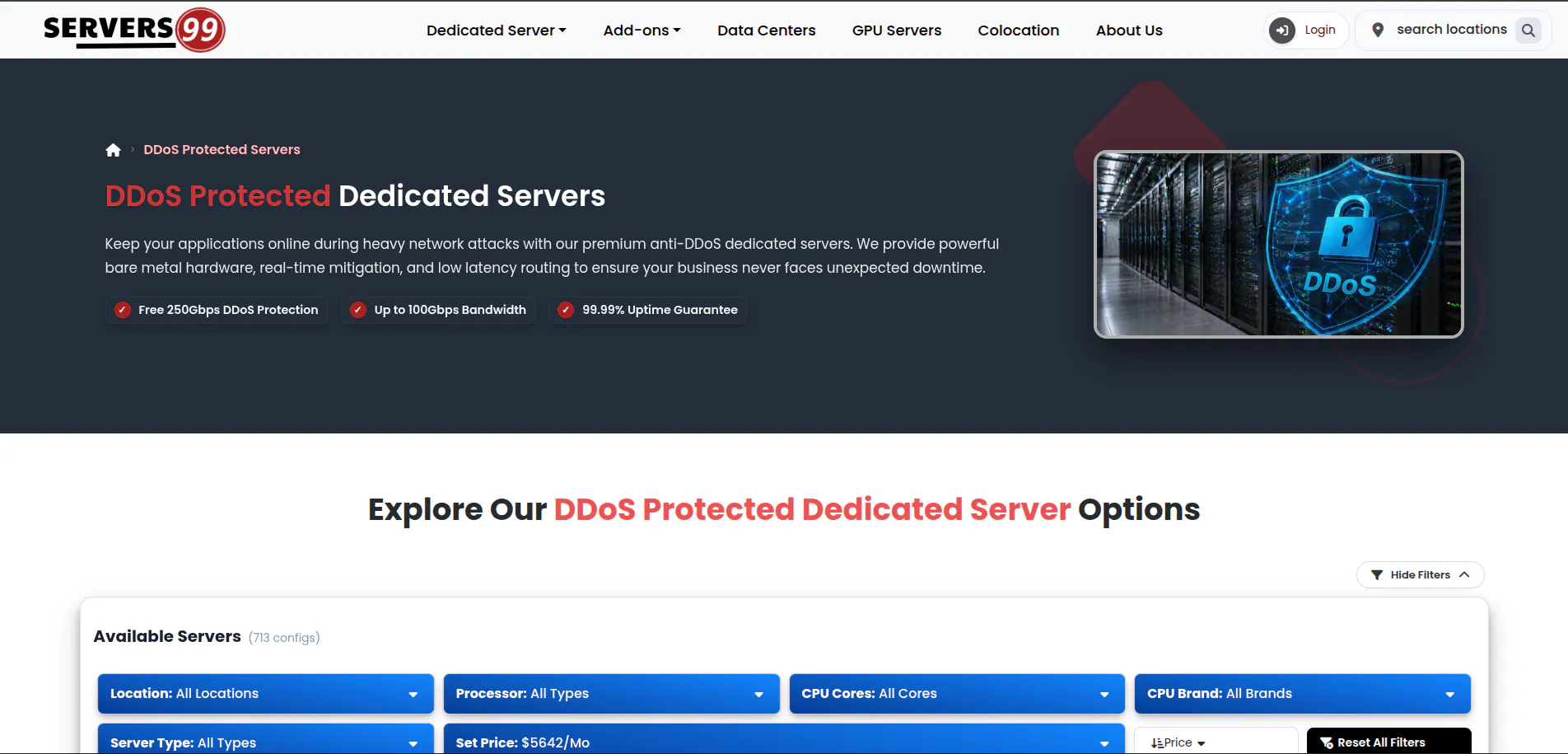Click the (713 configs) count text
1568x754 pixels.
coord(284,638)
